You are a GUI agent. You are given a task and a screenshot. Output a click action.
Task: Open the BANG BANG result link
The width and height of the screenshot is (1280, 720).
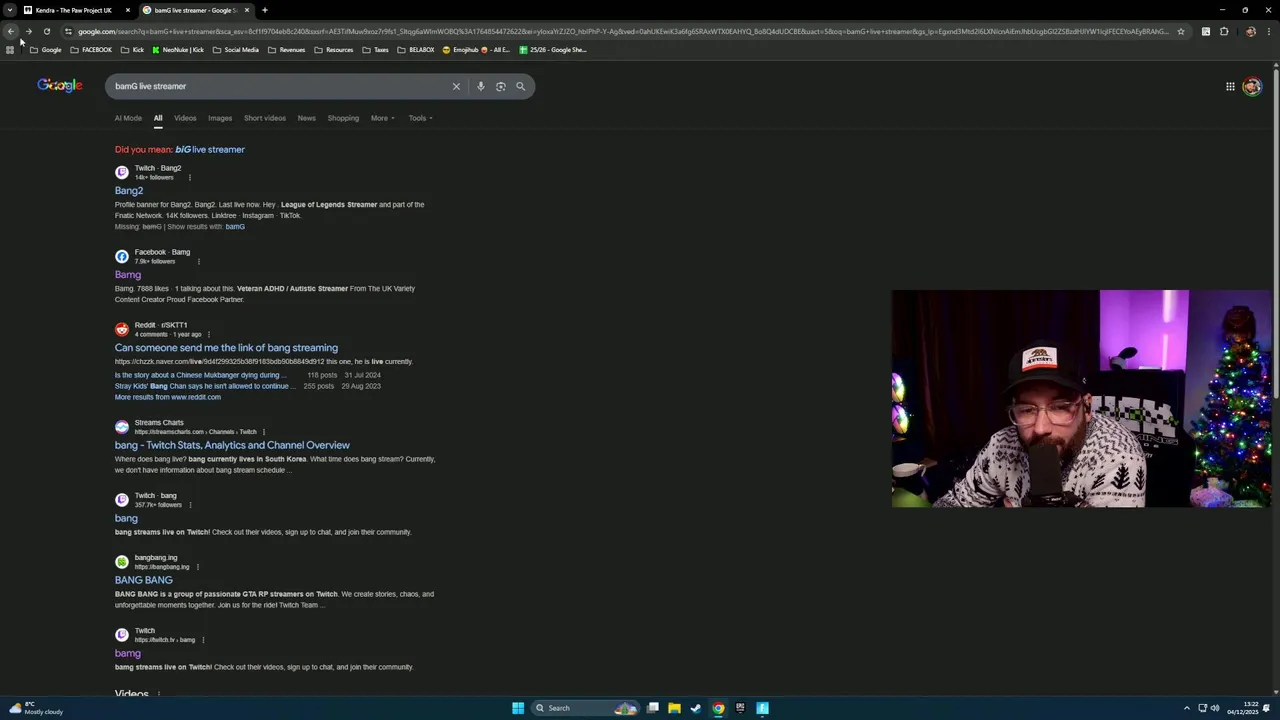(143, 580)
